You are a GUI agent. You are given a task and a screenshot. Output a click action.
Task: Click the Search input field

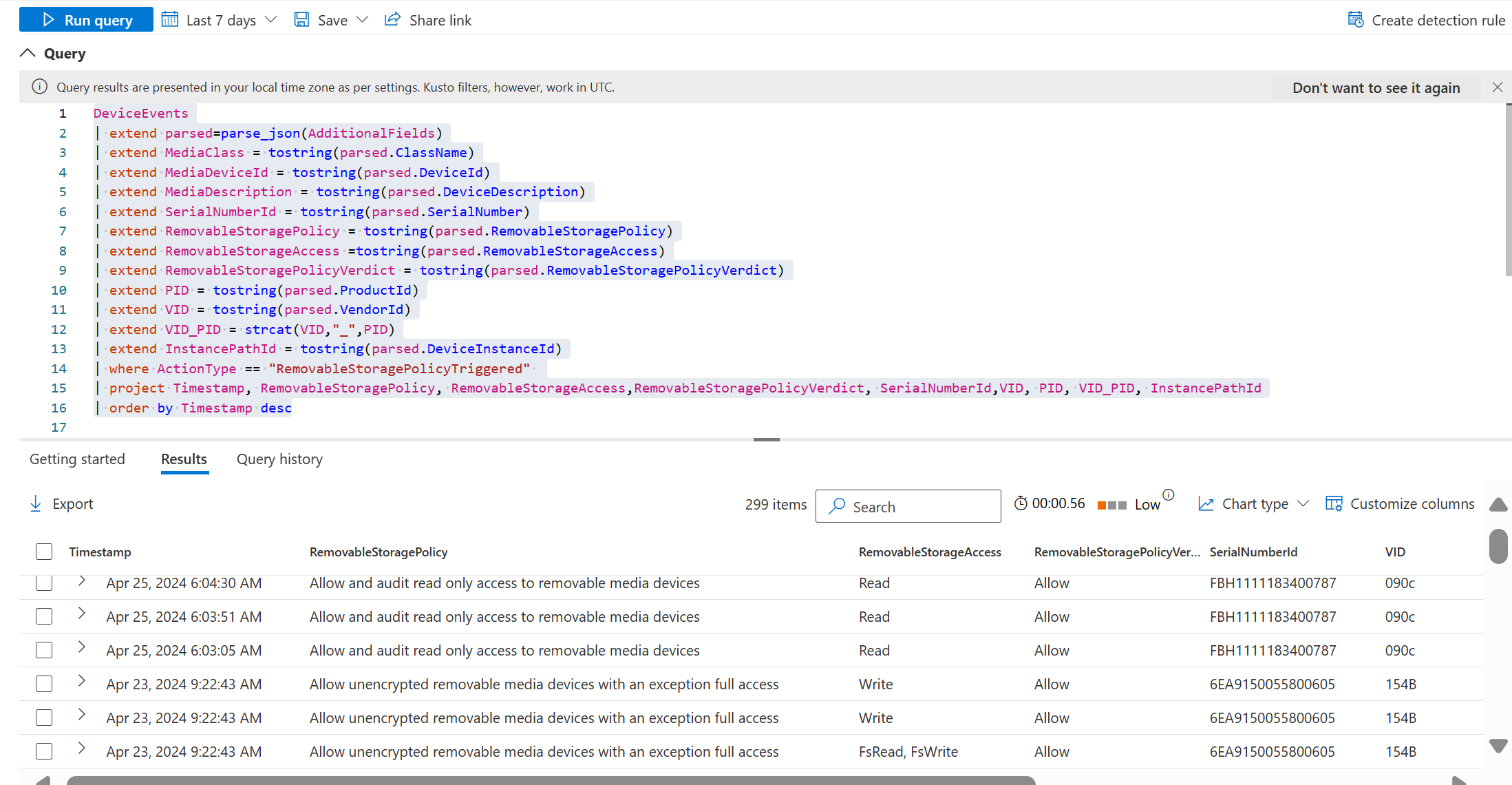point(907,506)
